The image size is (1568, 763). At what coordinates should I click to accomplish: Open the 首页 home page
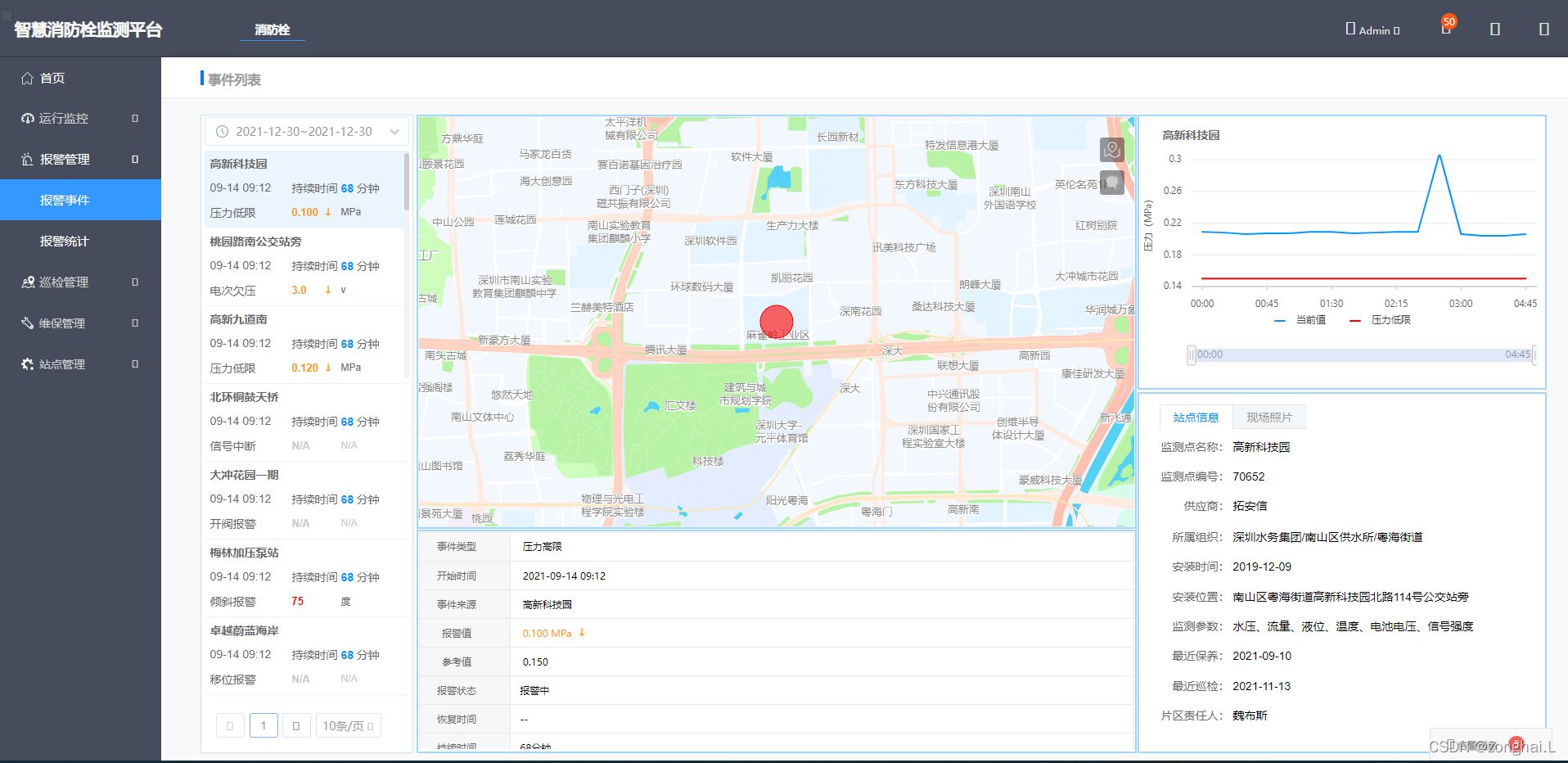(80, 78)
